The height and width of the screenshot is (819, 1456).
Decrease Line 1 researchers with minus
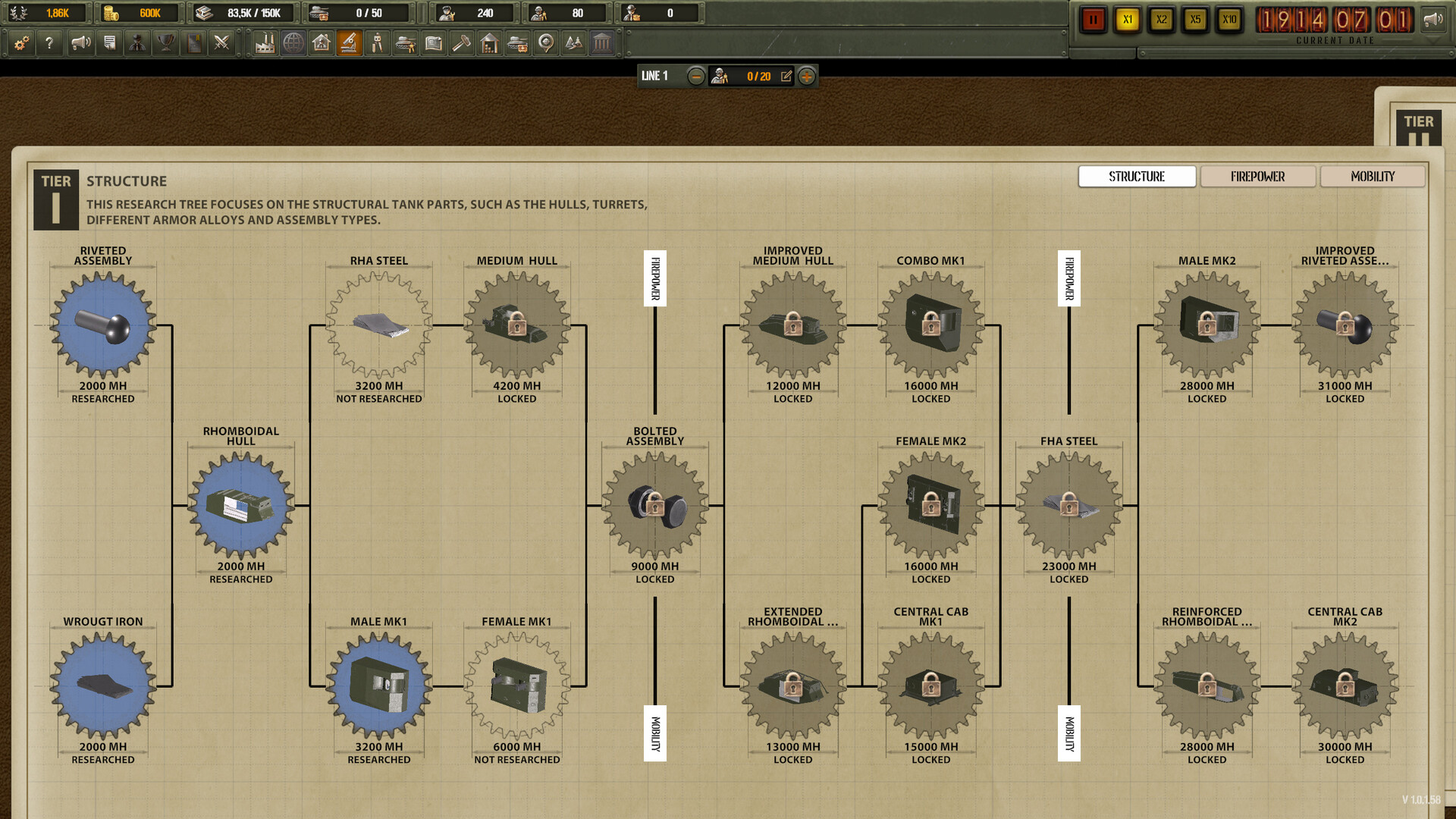pos(695,76)
